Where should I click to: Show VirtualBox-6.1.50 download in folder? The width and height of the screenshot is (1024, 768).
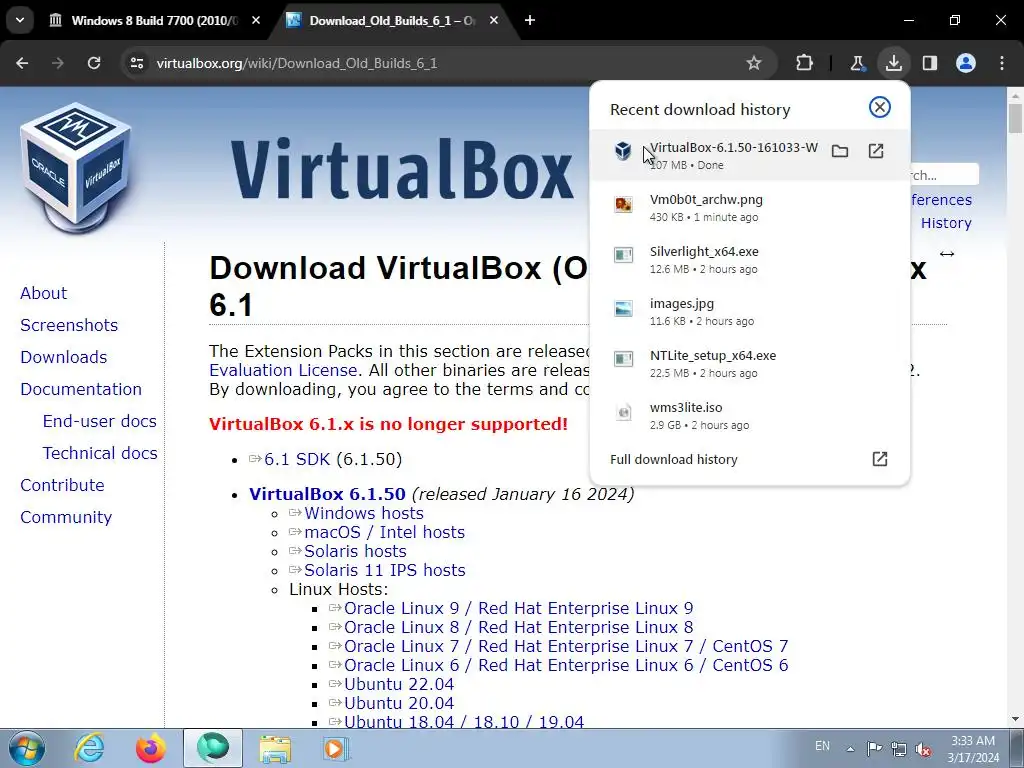[x=840, y=152]
